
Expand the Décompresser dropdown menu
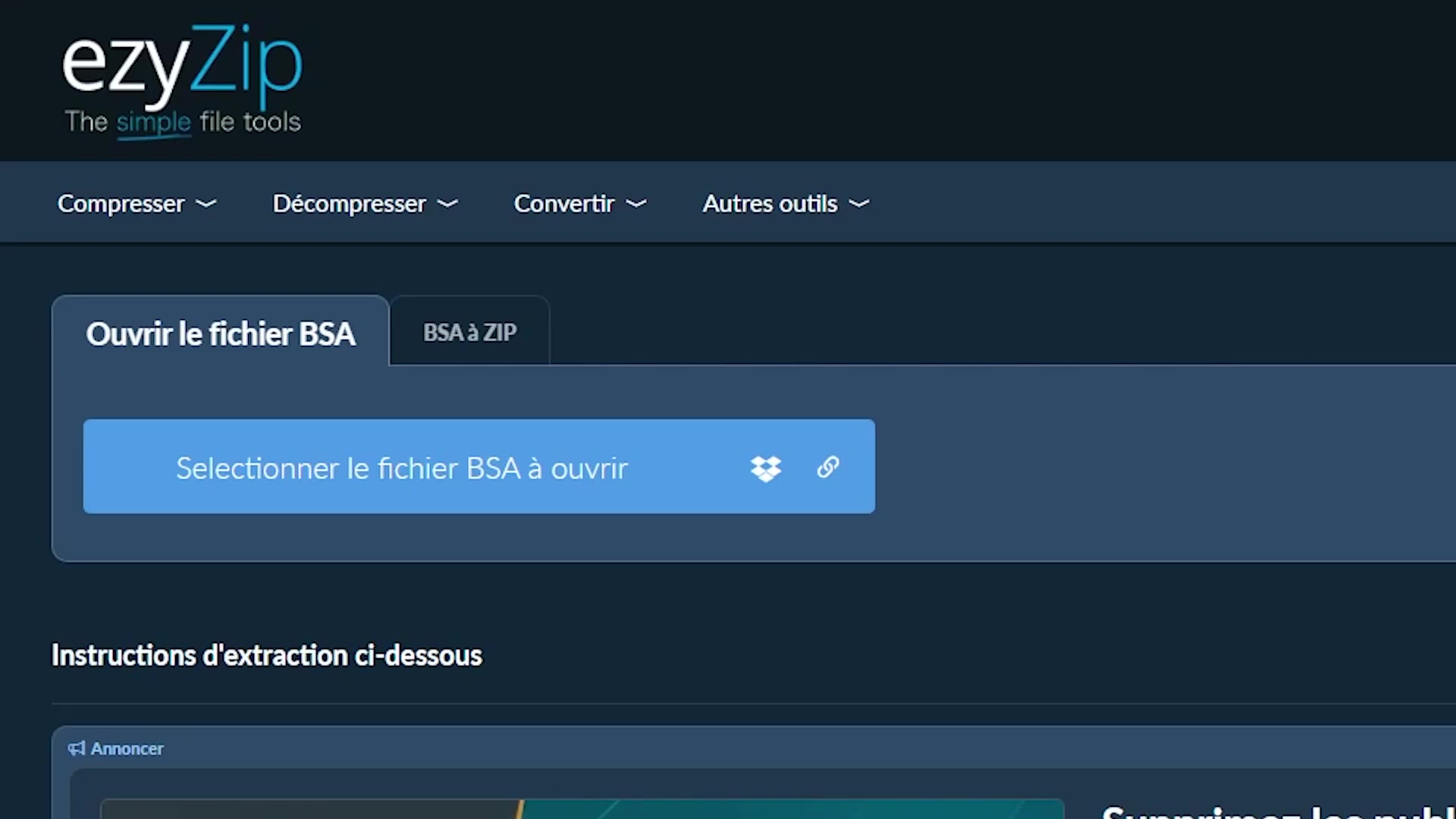point(366,203)
